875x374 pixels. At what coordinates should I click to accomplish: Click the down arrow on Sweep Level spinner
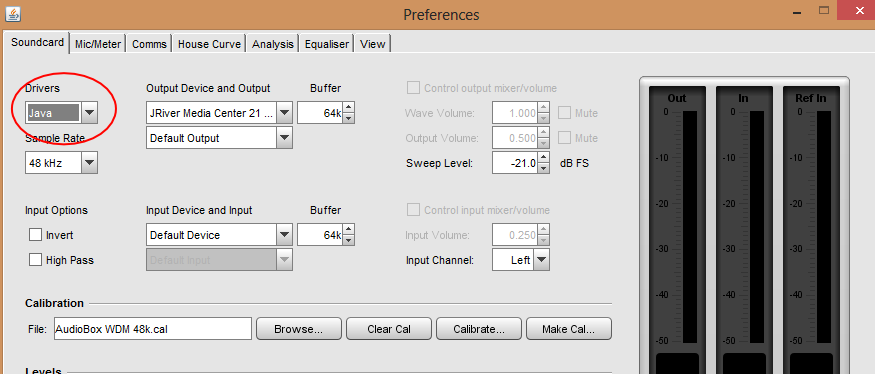(543, 169)
